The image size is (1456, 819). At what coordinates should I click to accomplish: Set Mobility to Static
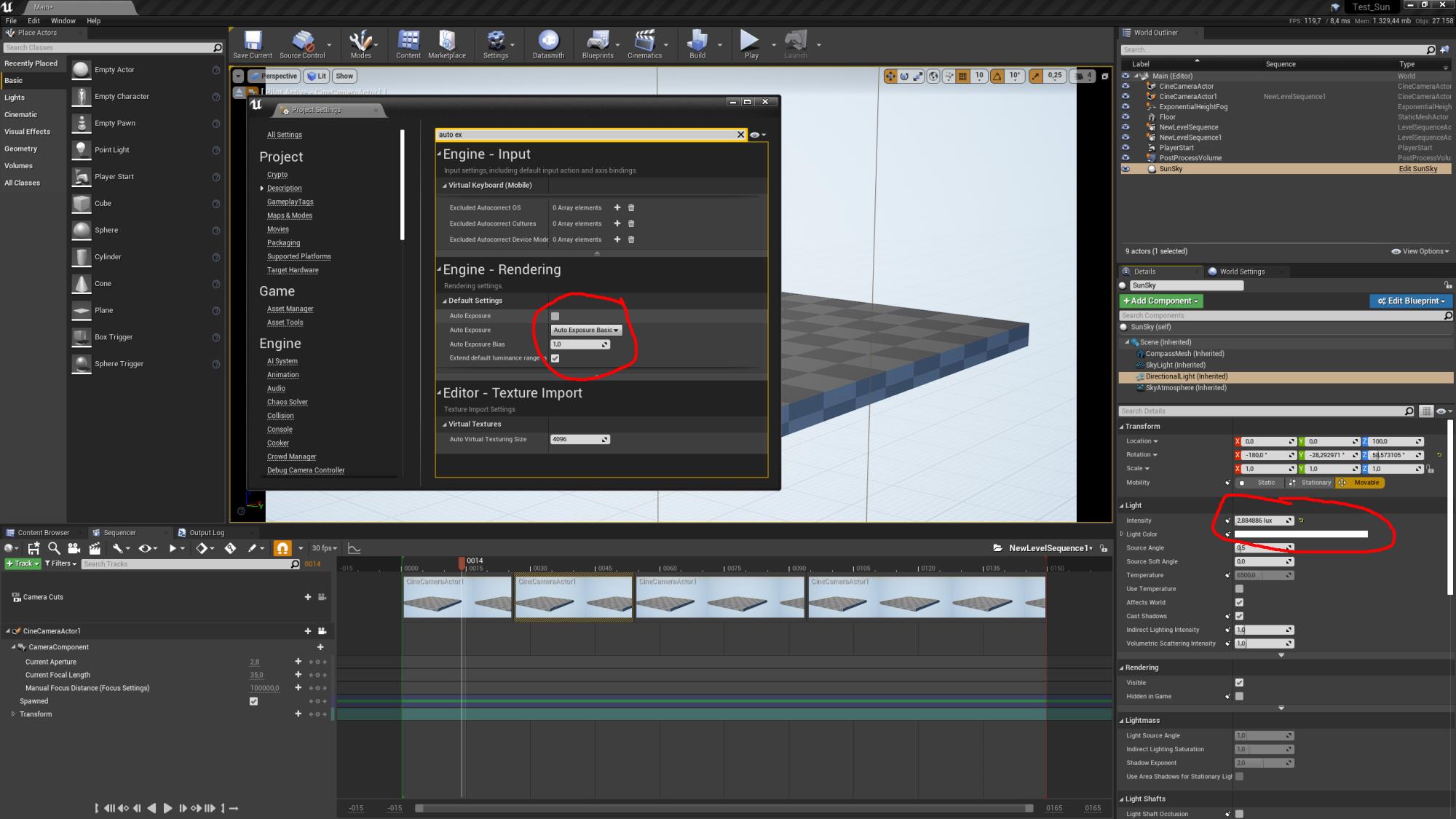[1260, 483]
